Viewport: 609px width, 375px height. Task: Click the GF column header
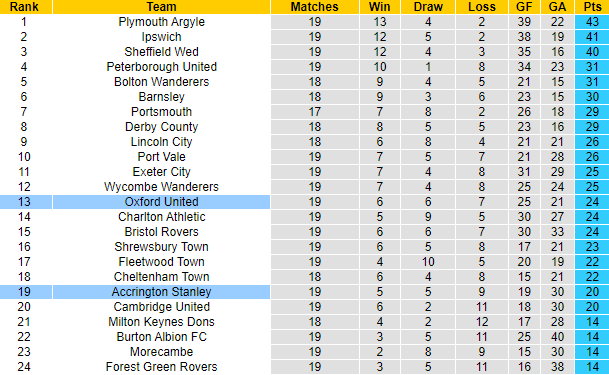(x=524, y=7)
